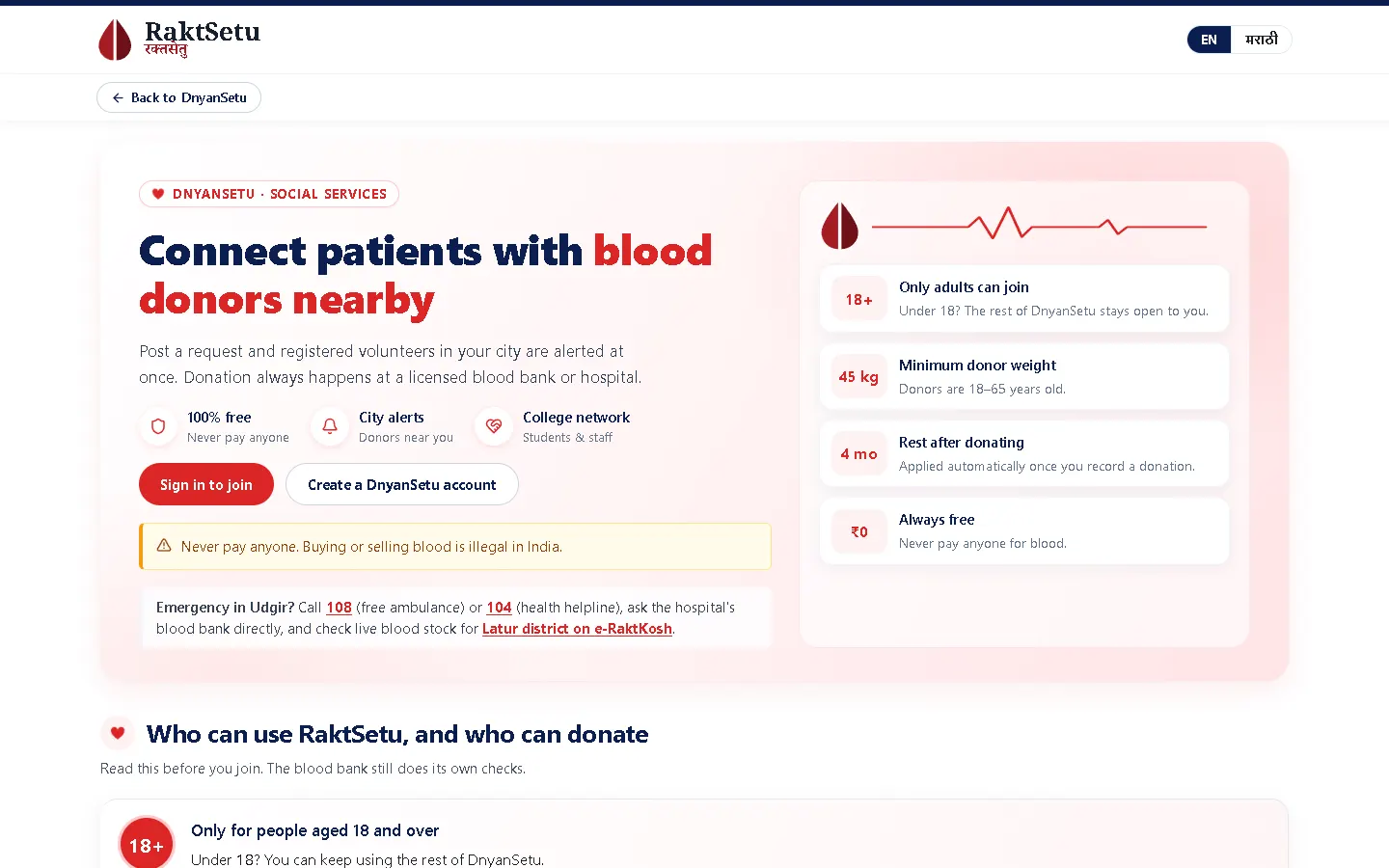This screenshot has width=1389, height=868.
Task: Click the 45 kg badge icon
Action: (x=859, y=376)
